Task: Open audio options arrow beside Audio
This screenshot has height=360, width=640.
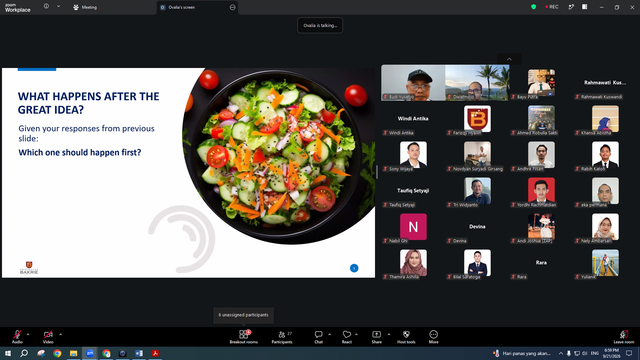Action: tap(28, 334)
